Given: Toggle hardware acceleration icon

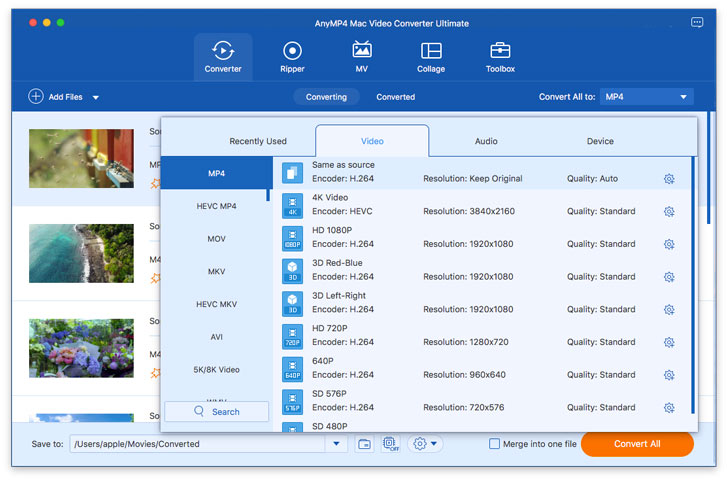Looking at the screenshot, I should tap(390, 444).
